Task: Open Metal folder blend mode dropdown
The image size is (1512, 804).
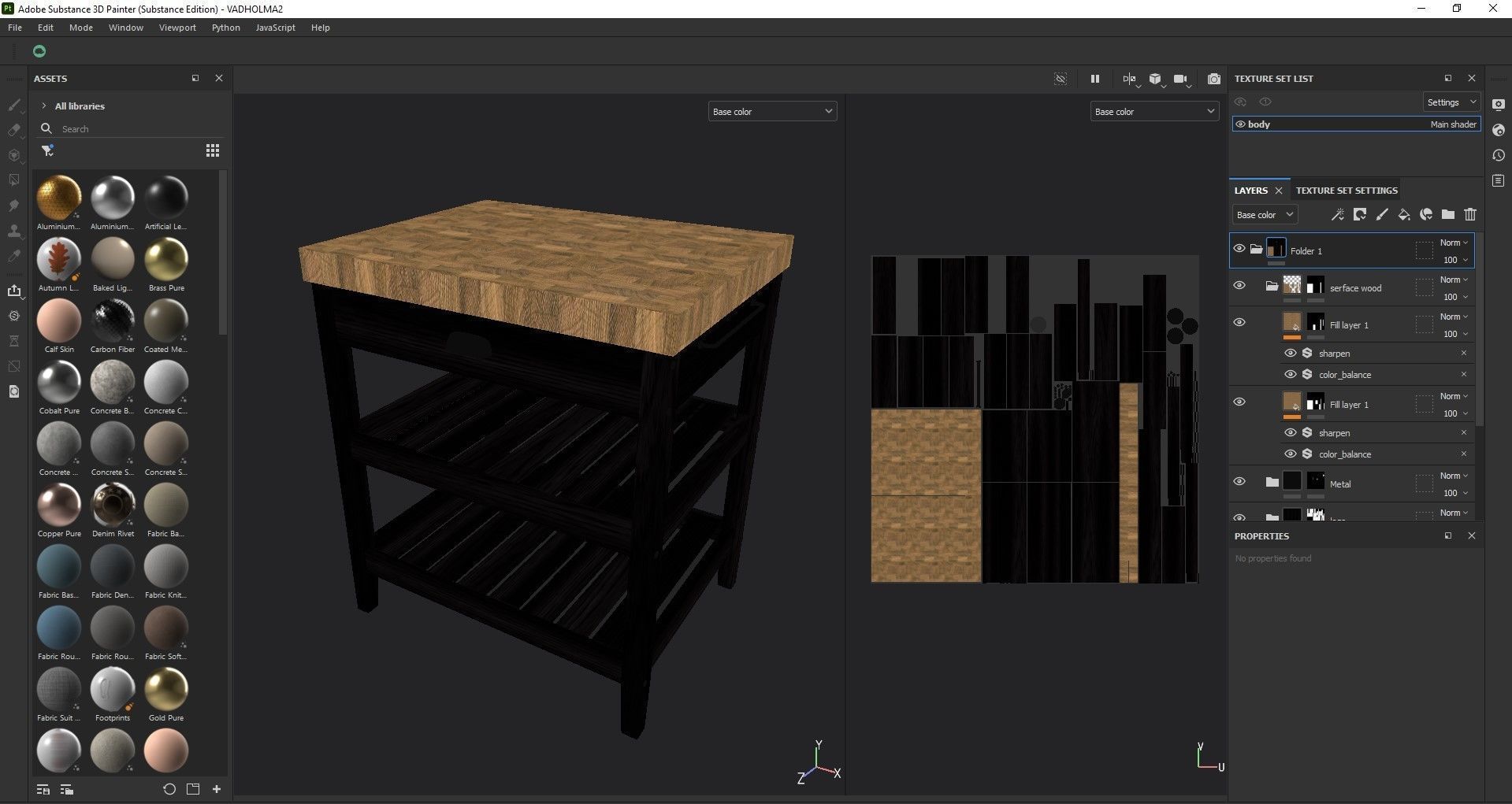Action: click(x=1454, y=476)
